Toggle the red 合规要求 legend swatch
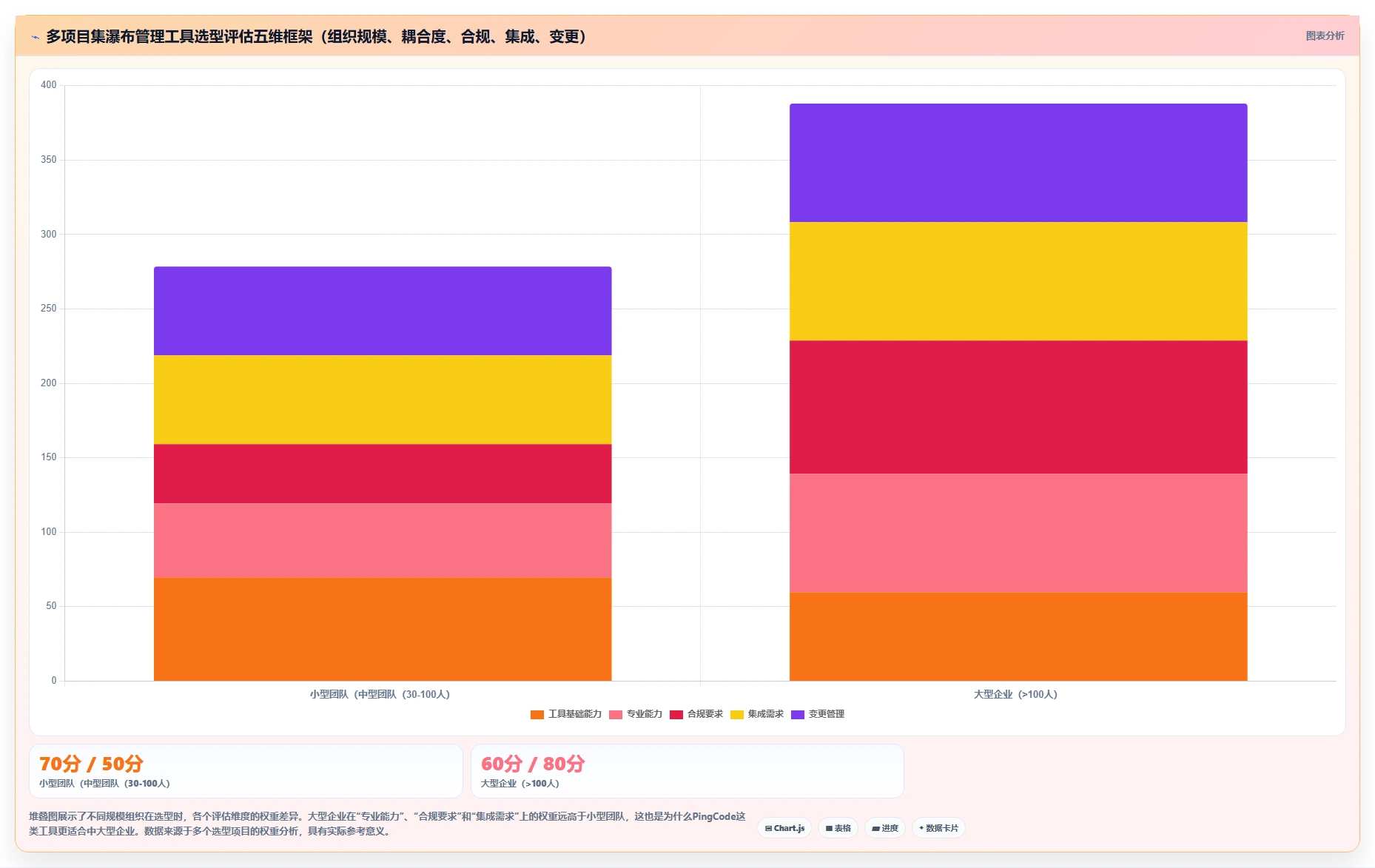 (676, 714)
